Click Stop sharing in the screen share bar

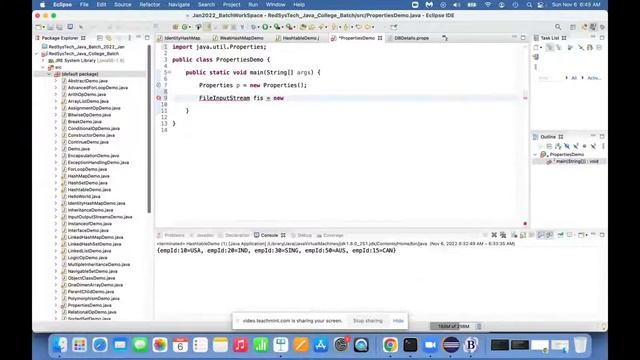368,321
